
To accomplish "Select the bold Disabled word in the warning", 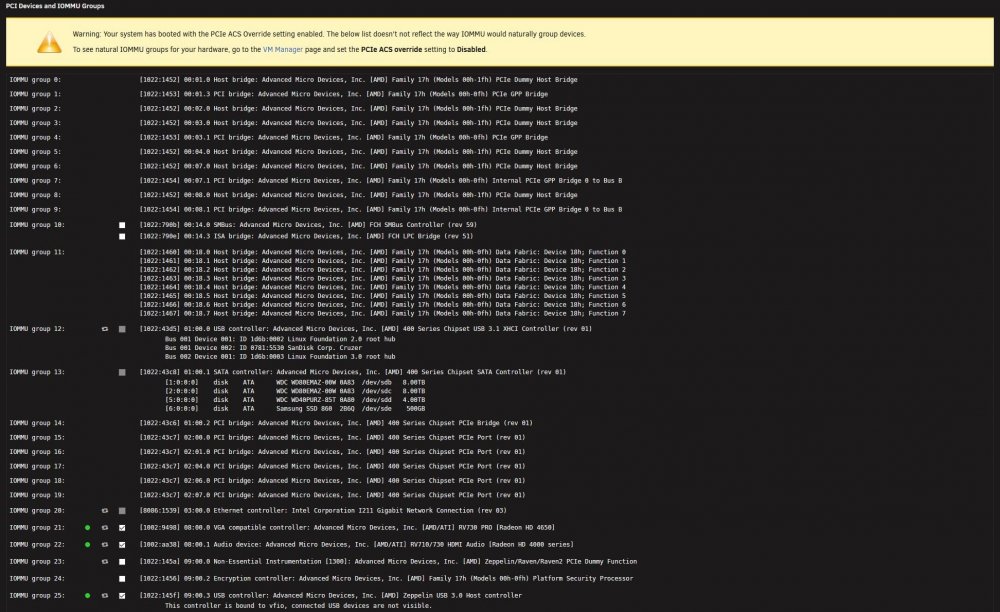I will [471, 50].
